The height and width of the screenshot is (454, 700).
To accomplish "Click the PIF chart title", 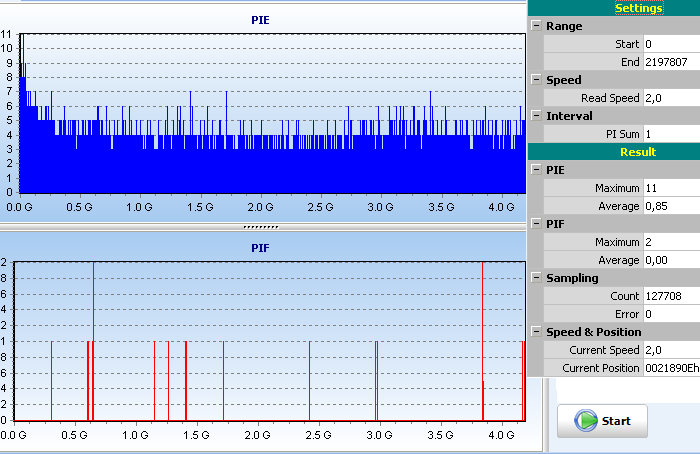I will (260, 248).
